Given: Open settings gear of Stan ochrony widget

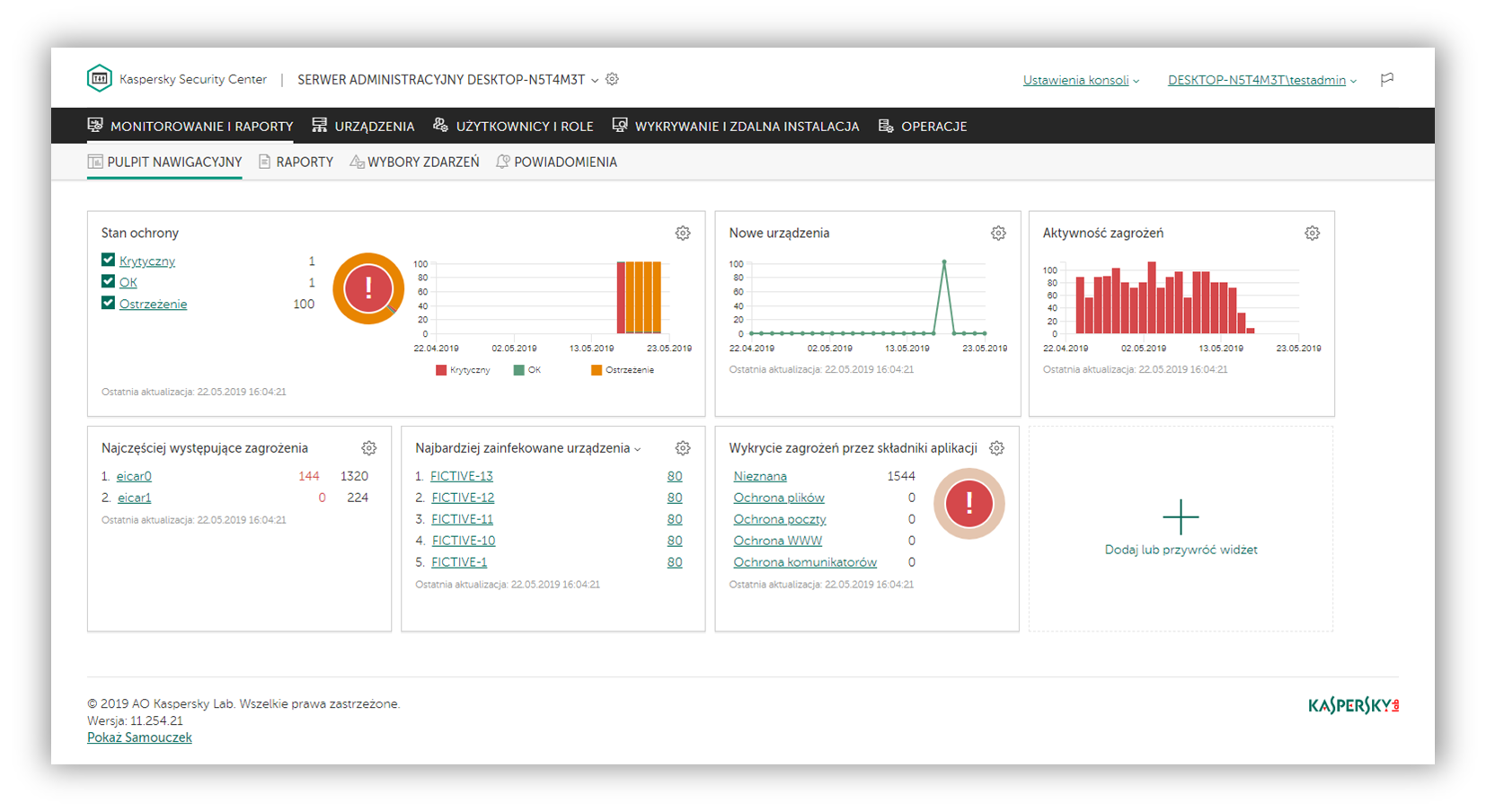Looking at the screenshot, I should tap(683, 233).
